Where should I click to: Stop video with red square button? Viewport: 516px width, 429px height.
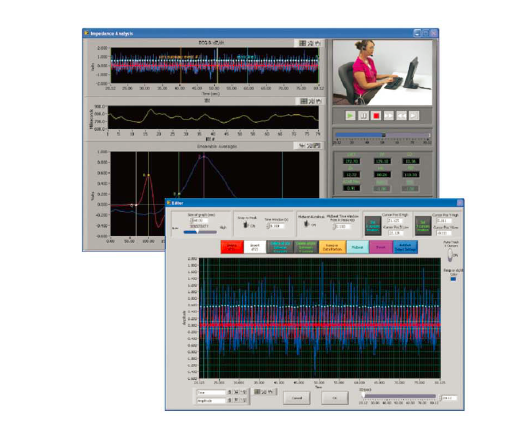[376, 116]
